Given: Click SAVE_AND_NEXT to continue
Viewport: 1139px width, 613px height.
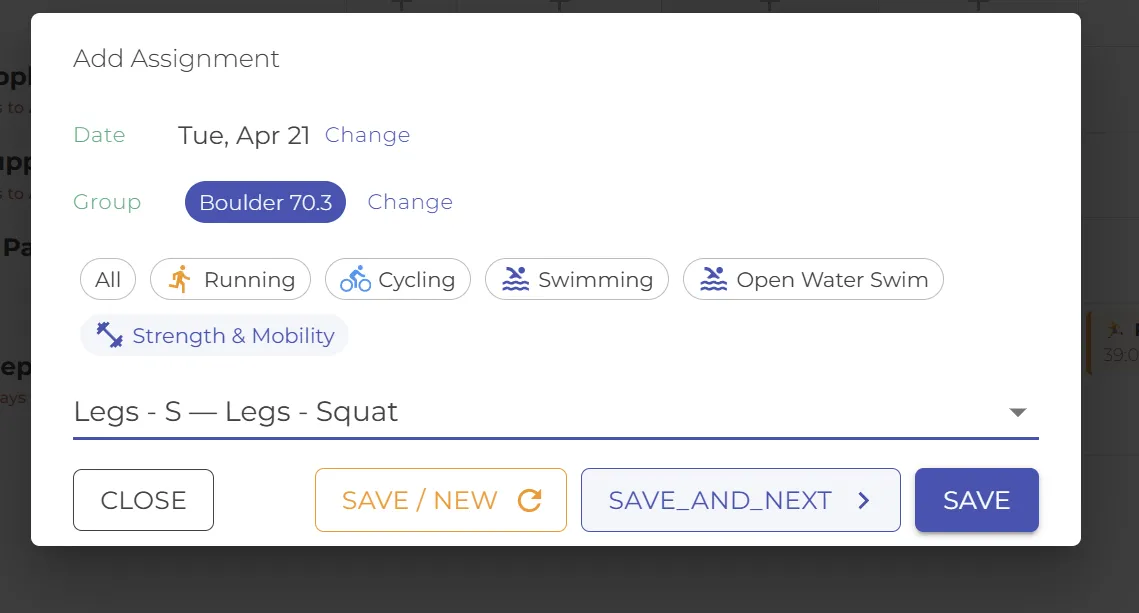Looking at the screenshot, I should click(740, 500).
